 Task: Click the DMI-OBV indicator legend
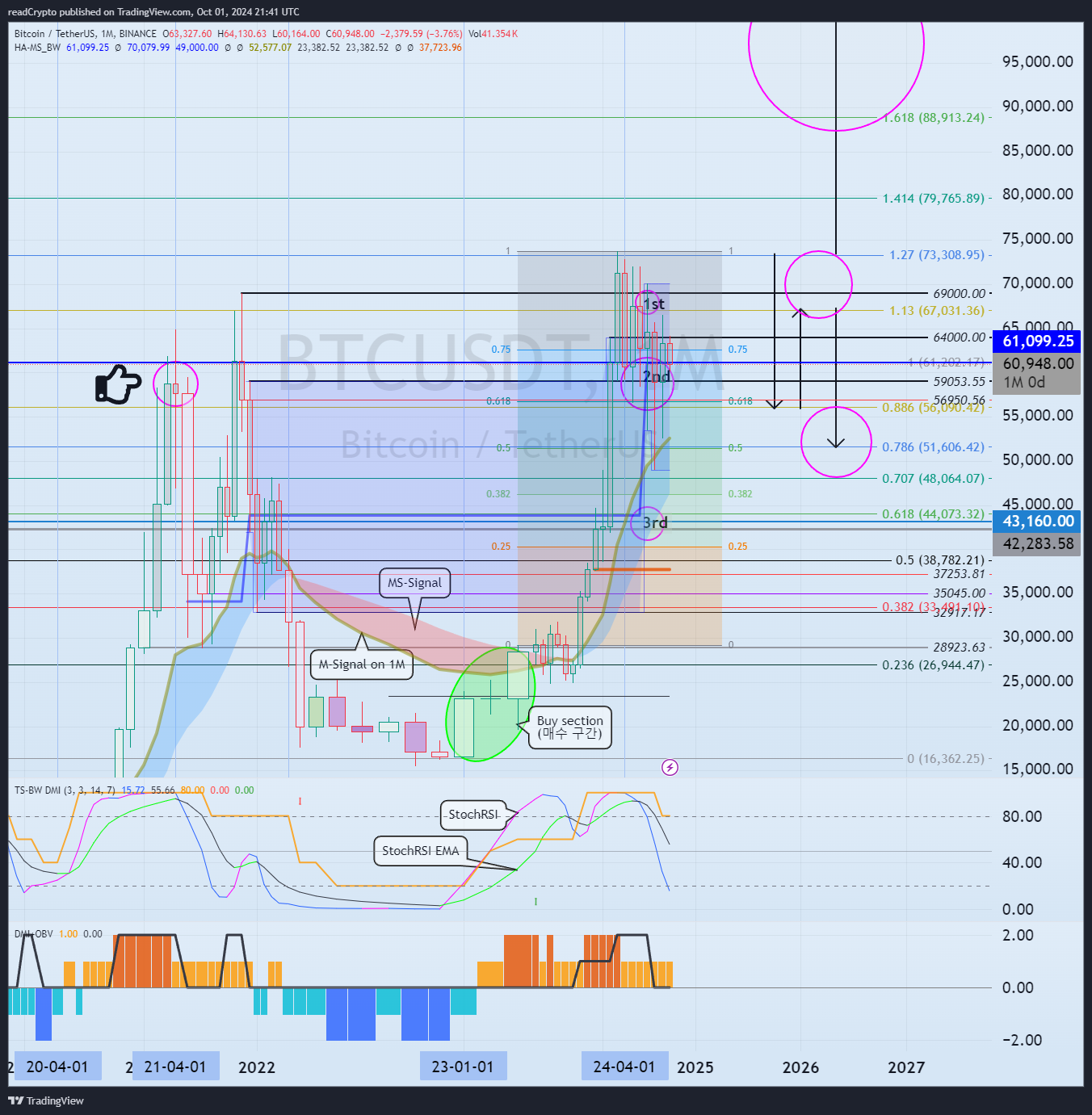[33, 934]
